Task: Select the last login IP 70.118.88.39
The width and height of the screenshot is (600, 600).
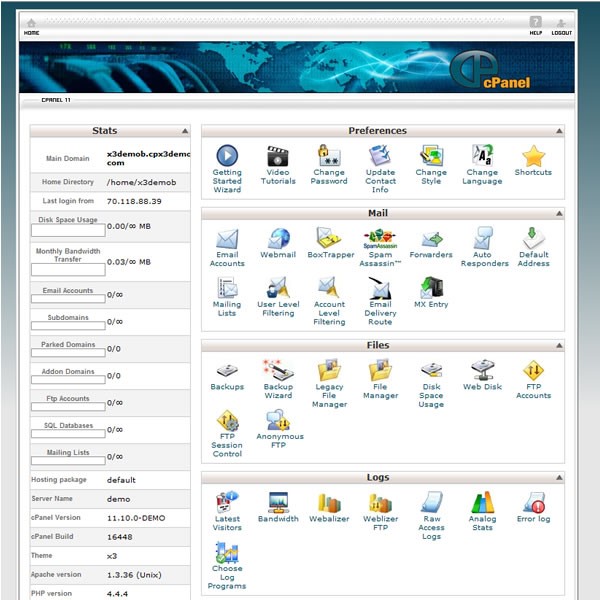Action: pyautogui.click(x=134, y=201)
